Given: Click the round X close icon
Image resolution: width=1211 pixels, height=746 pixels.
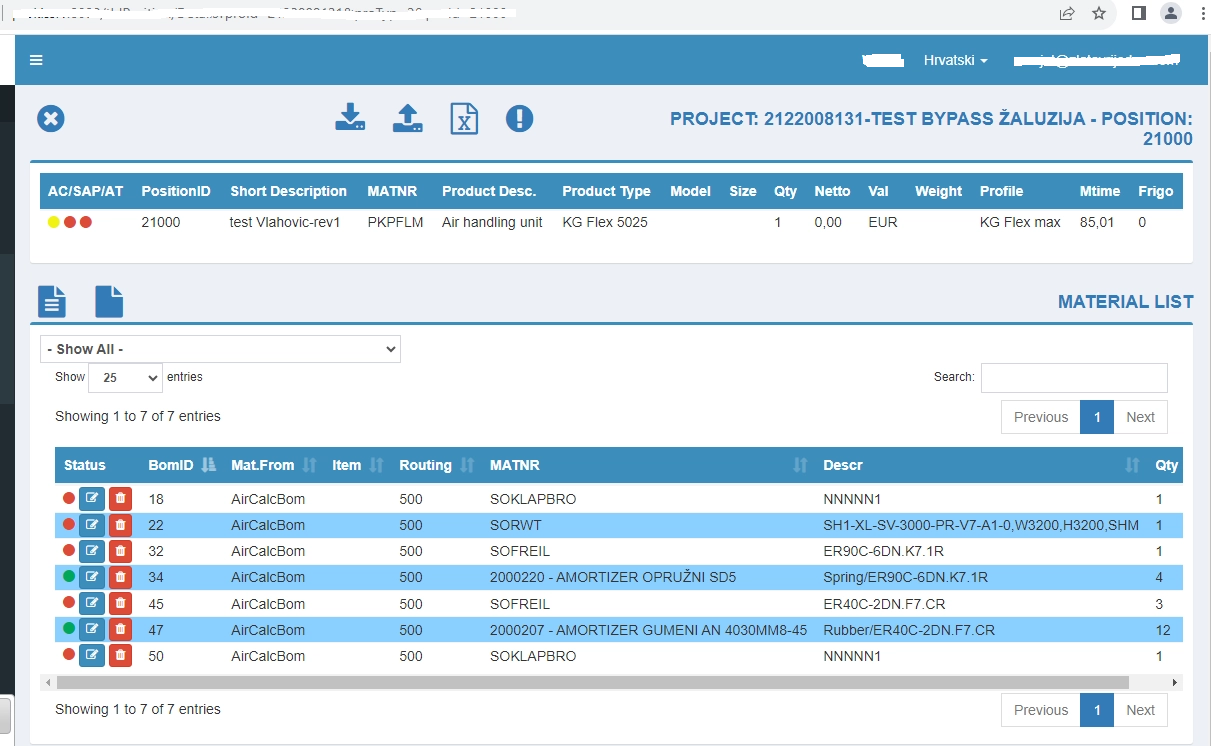Looking at the screenshot, I should click(x=51, y=118).
